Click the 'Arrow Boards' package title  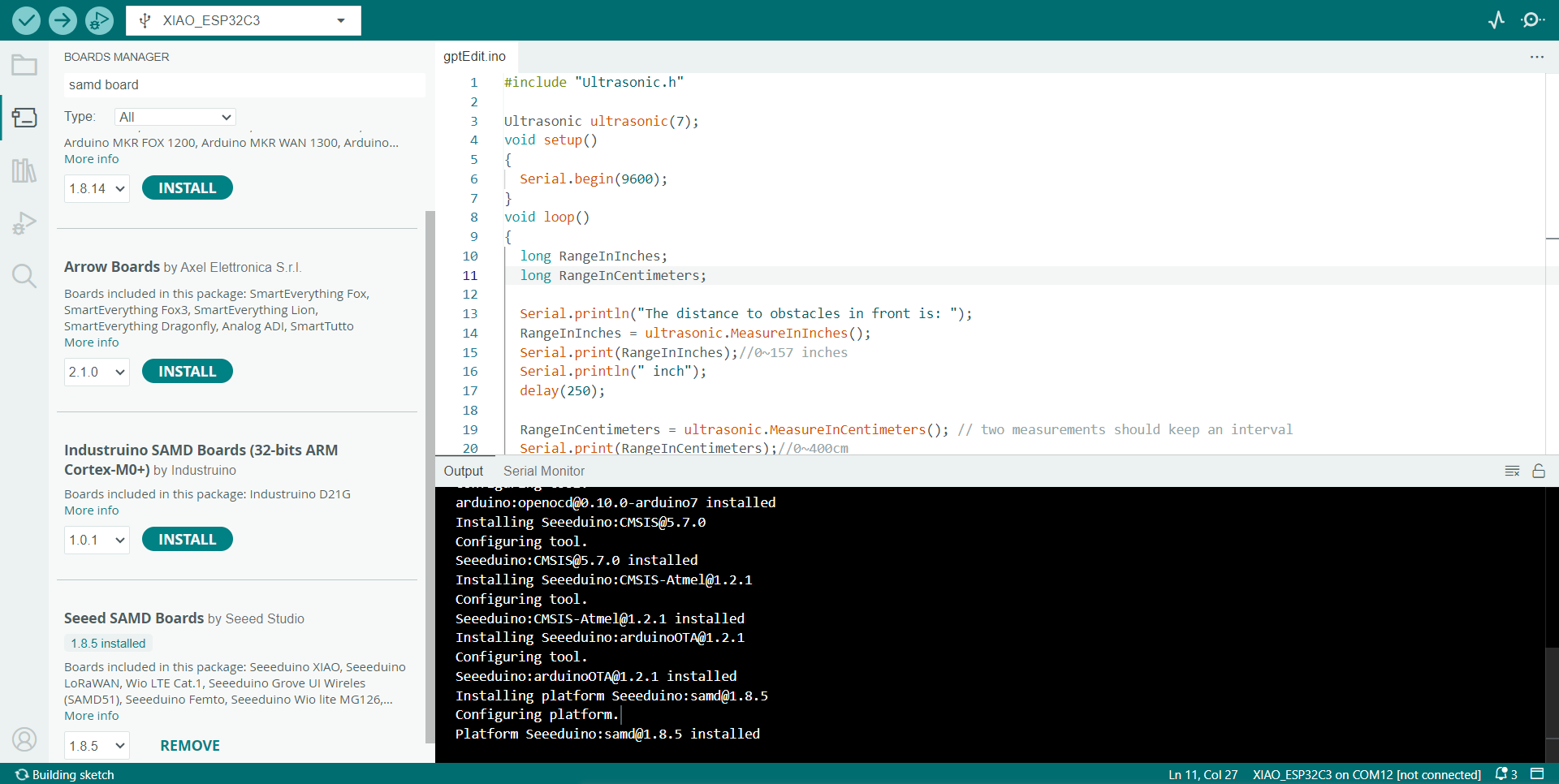tap(112, 266)
